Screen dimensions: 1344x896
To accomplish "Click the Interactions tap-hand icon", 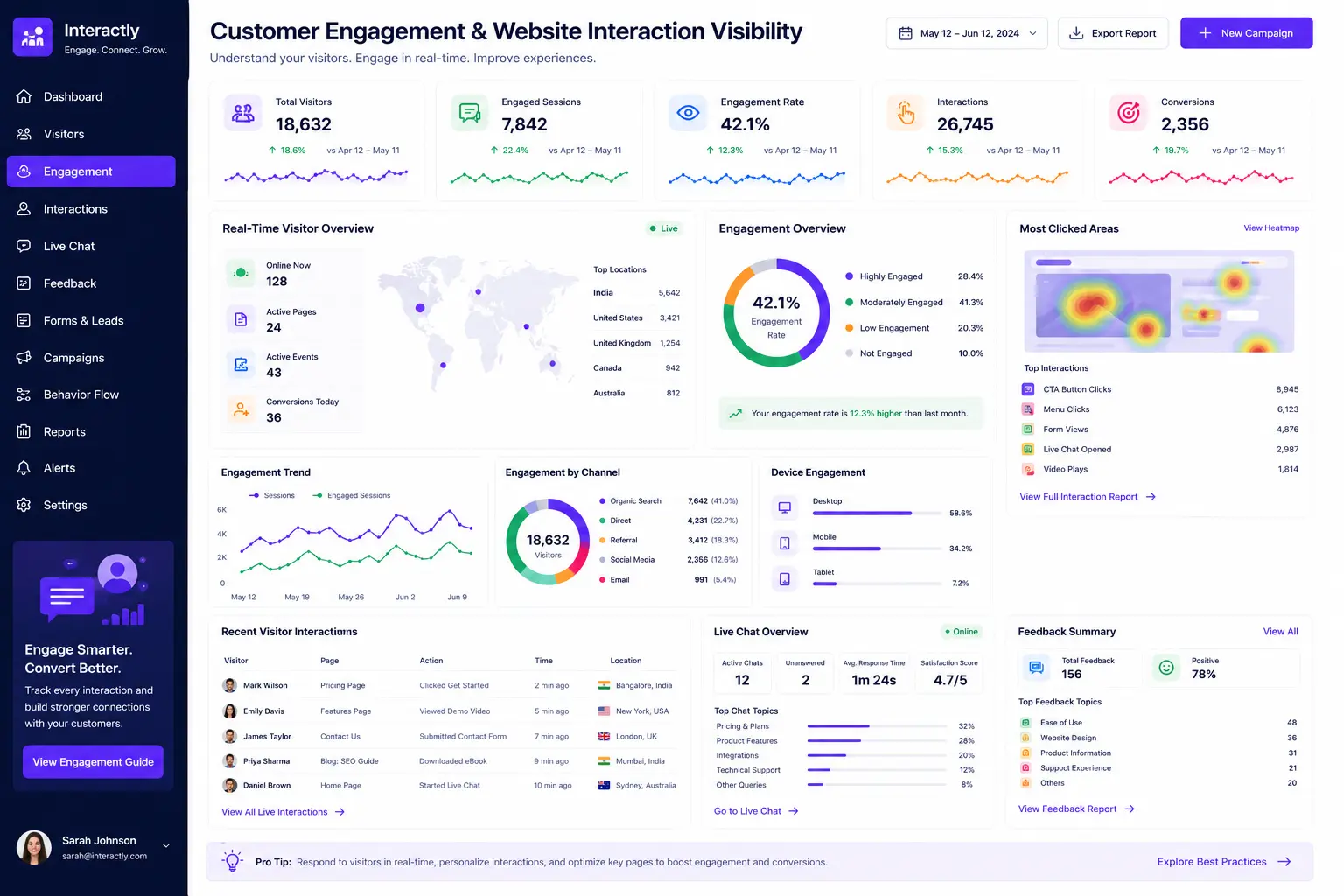I will coord(906,113).
